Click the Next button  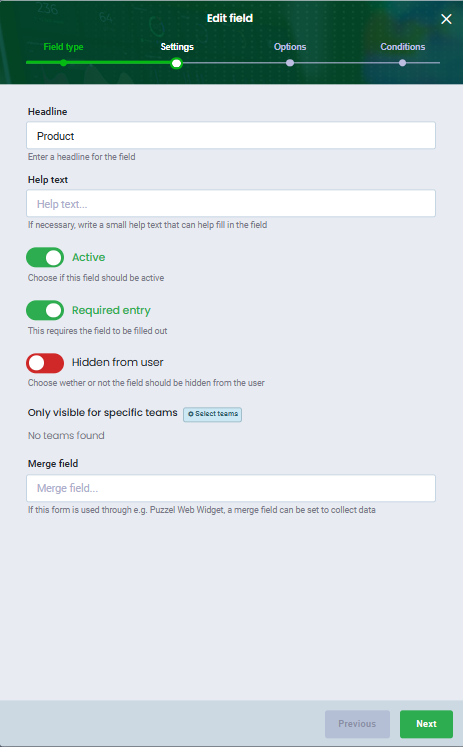426,724
